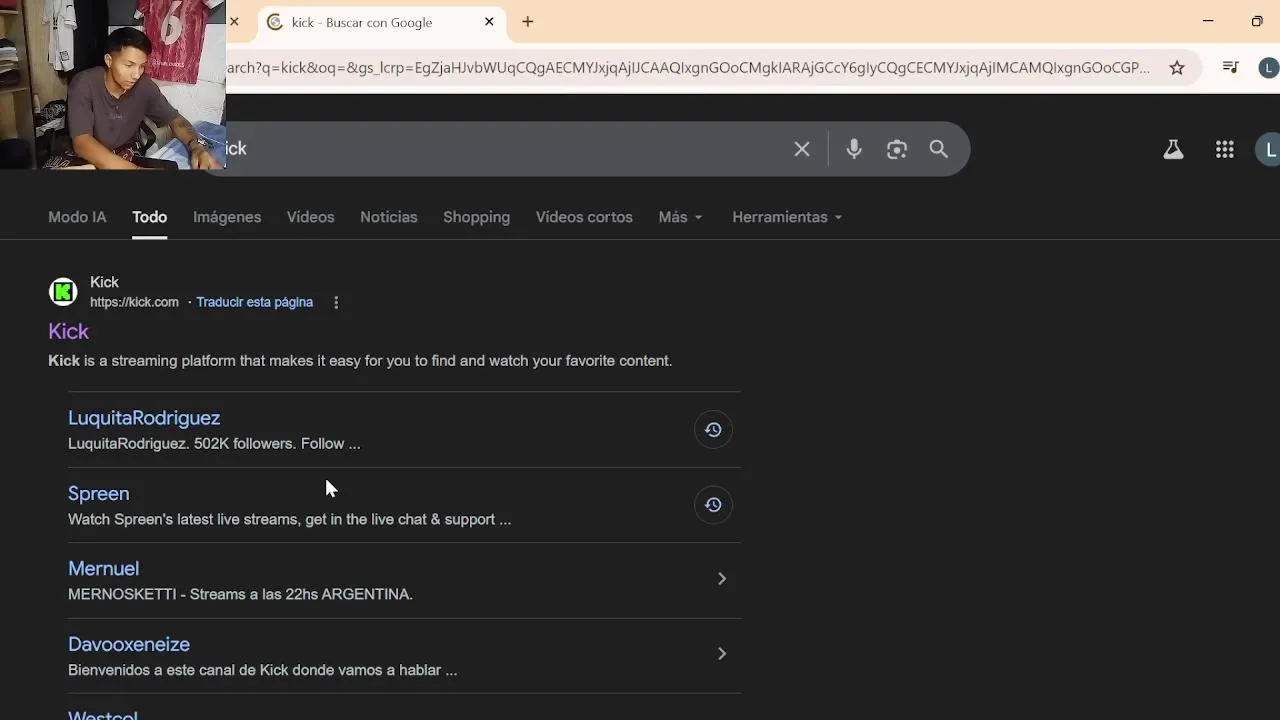
Task: Open Davooxeneize channel link
Action: [x=129, y=644]
